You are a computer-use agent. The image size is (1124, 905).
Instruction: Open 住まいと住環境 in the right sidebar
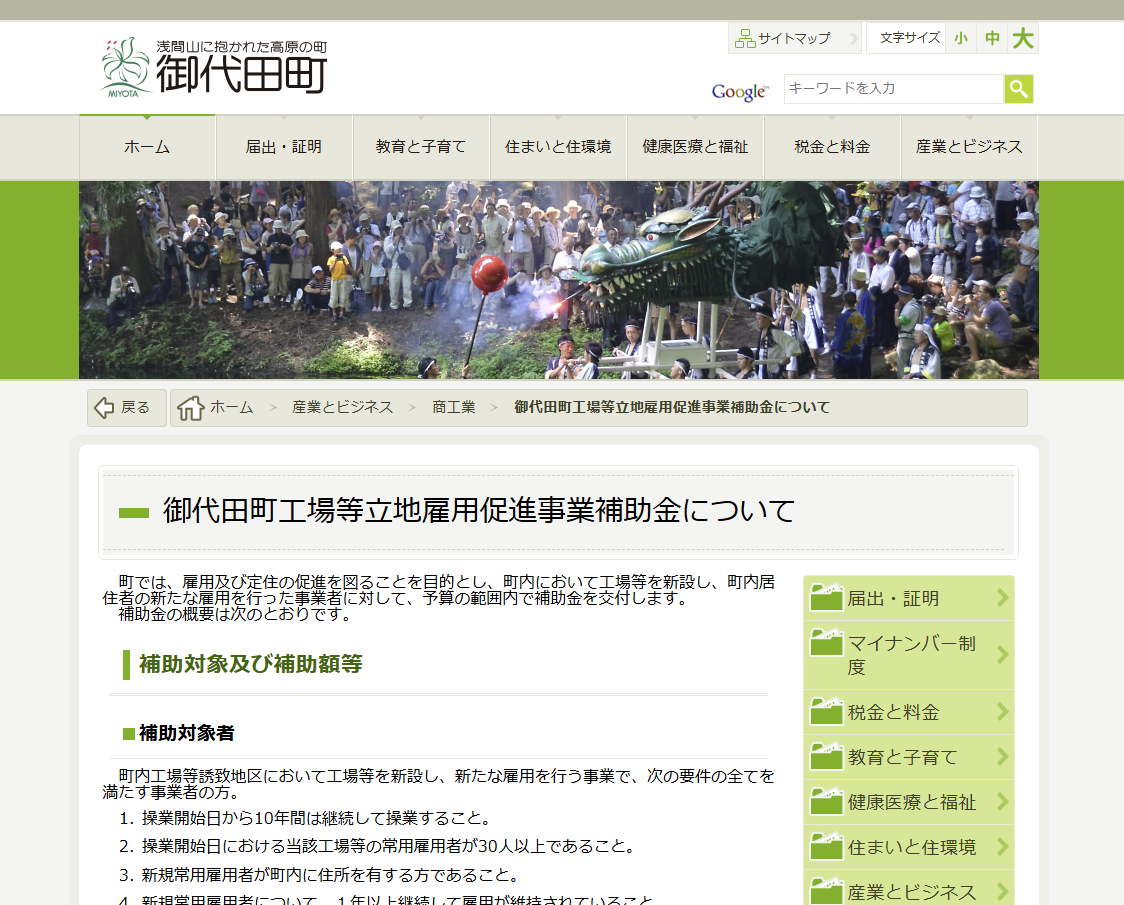[909, 847]
